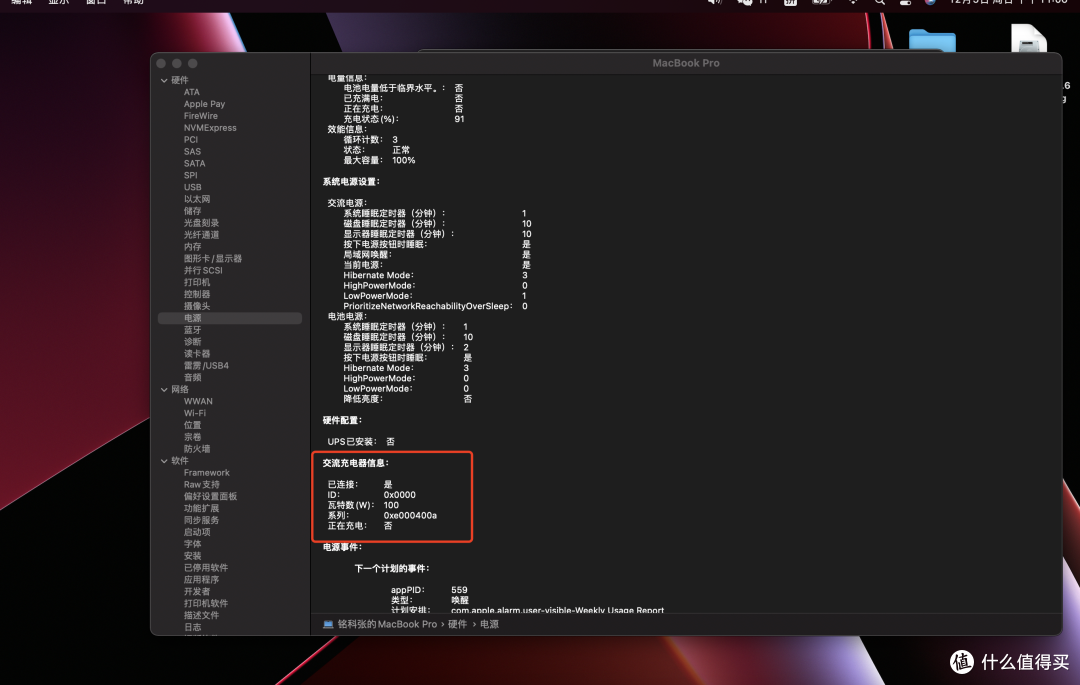Click the laptop icon in the path bar

point(328,624)
